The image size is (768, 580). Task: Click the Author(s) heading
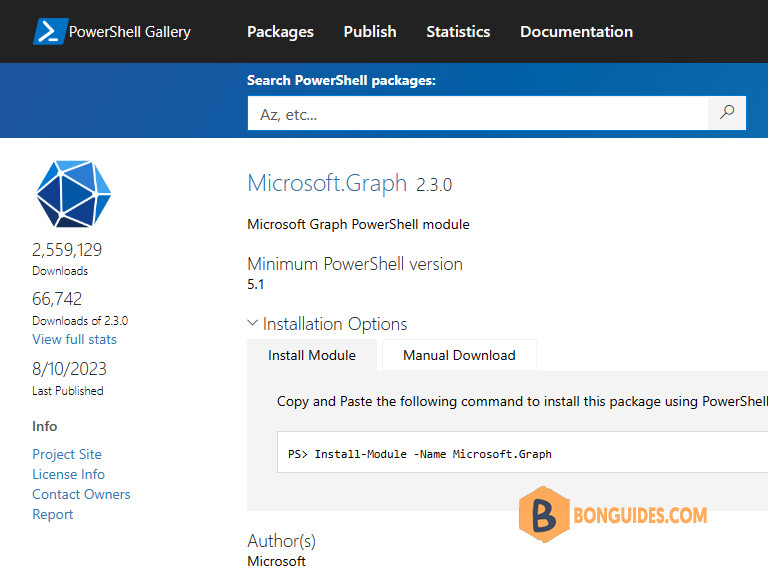pos(282,541)
